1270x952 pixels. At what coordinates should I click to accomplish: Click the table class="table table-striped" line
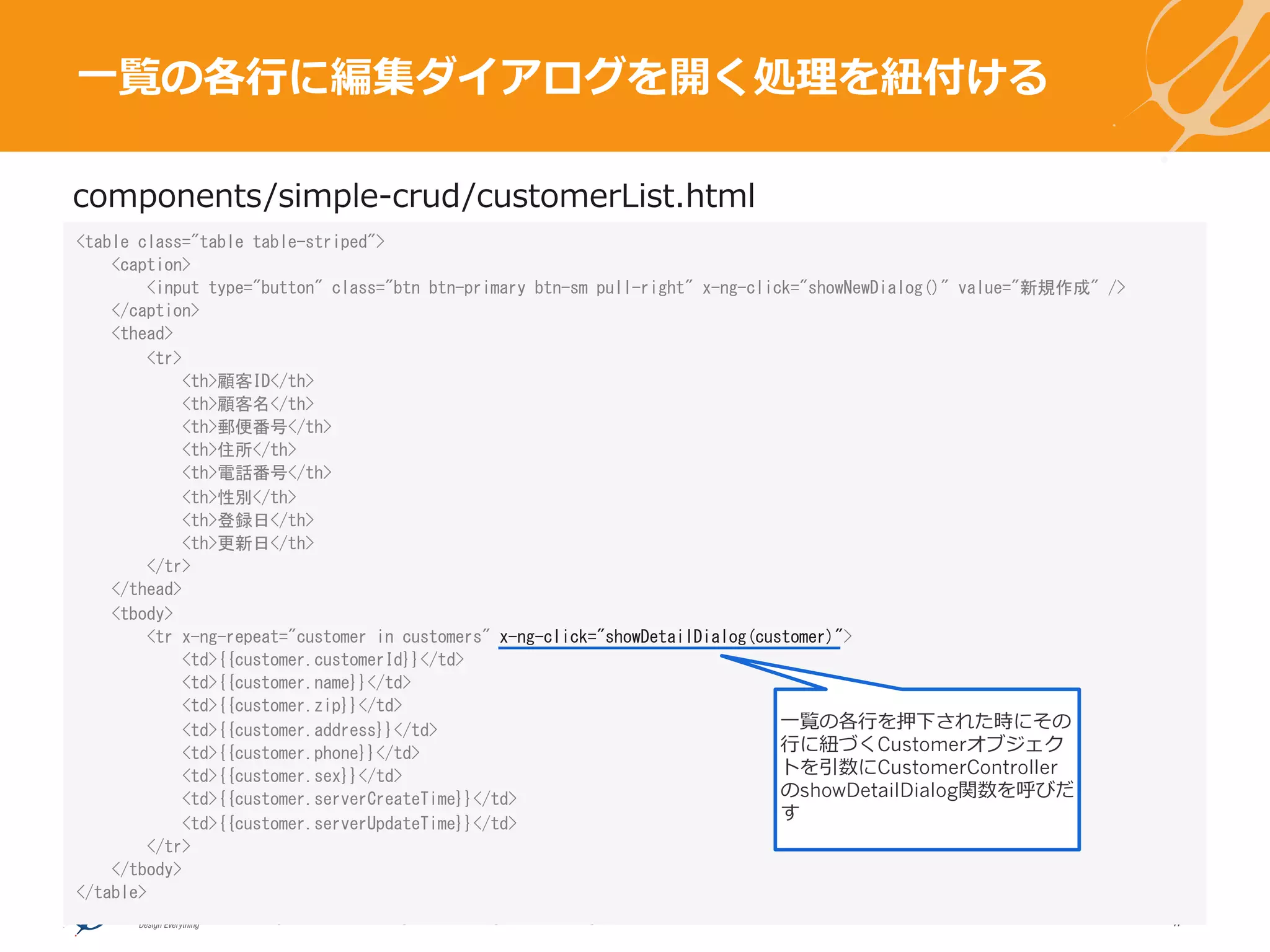click(x=230, y=242)
